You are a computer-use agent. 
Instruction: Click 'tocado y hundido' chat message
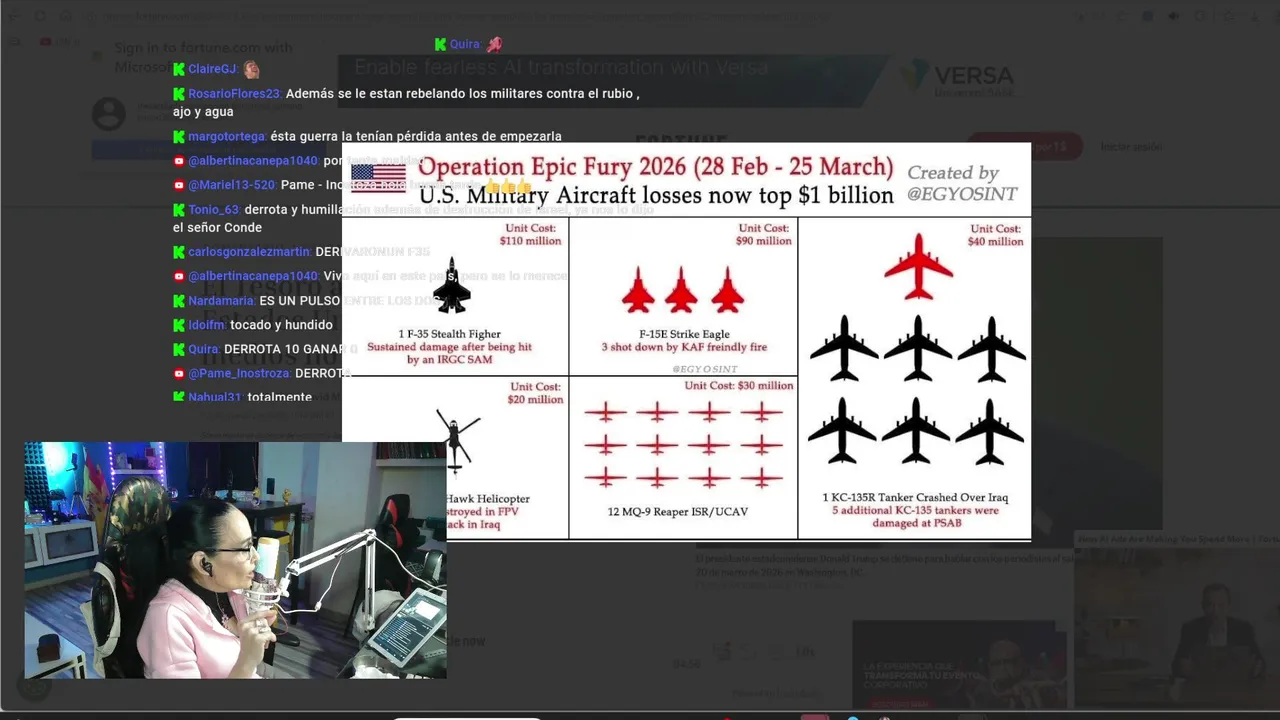tap(281, 325)
